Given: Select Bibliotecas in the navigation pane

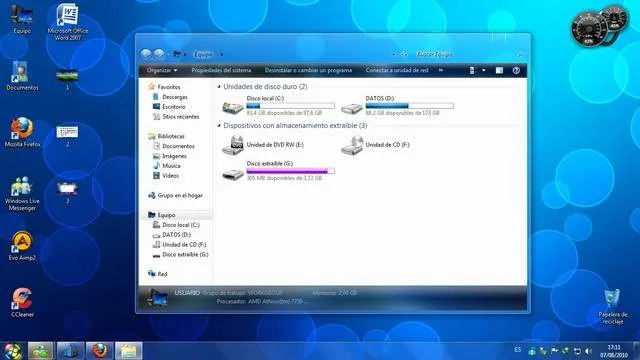Looking at the screenshot, I should point(167,136).
